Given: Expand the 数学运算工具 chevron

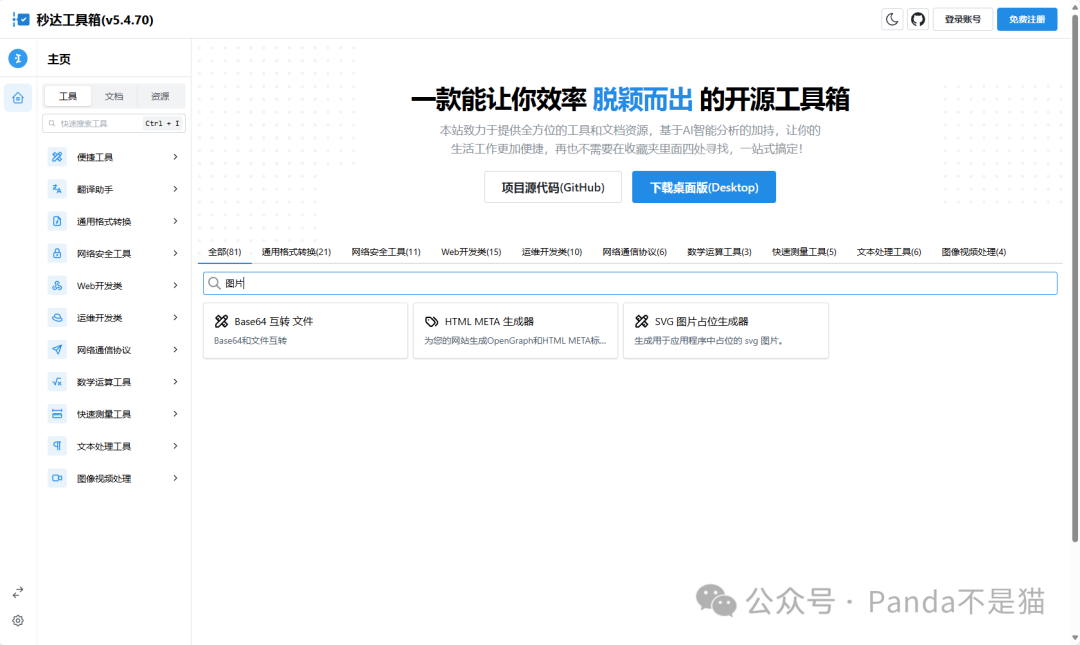Looking at the screenshot, I should (176, 382).
